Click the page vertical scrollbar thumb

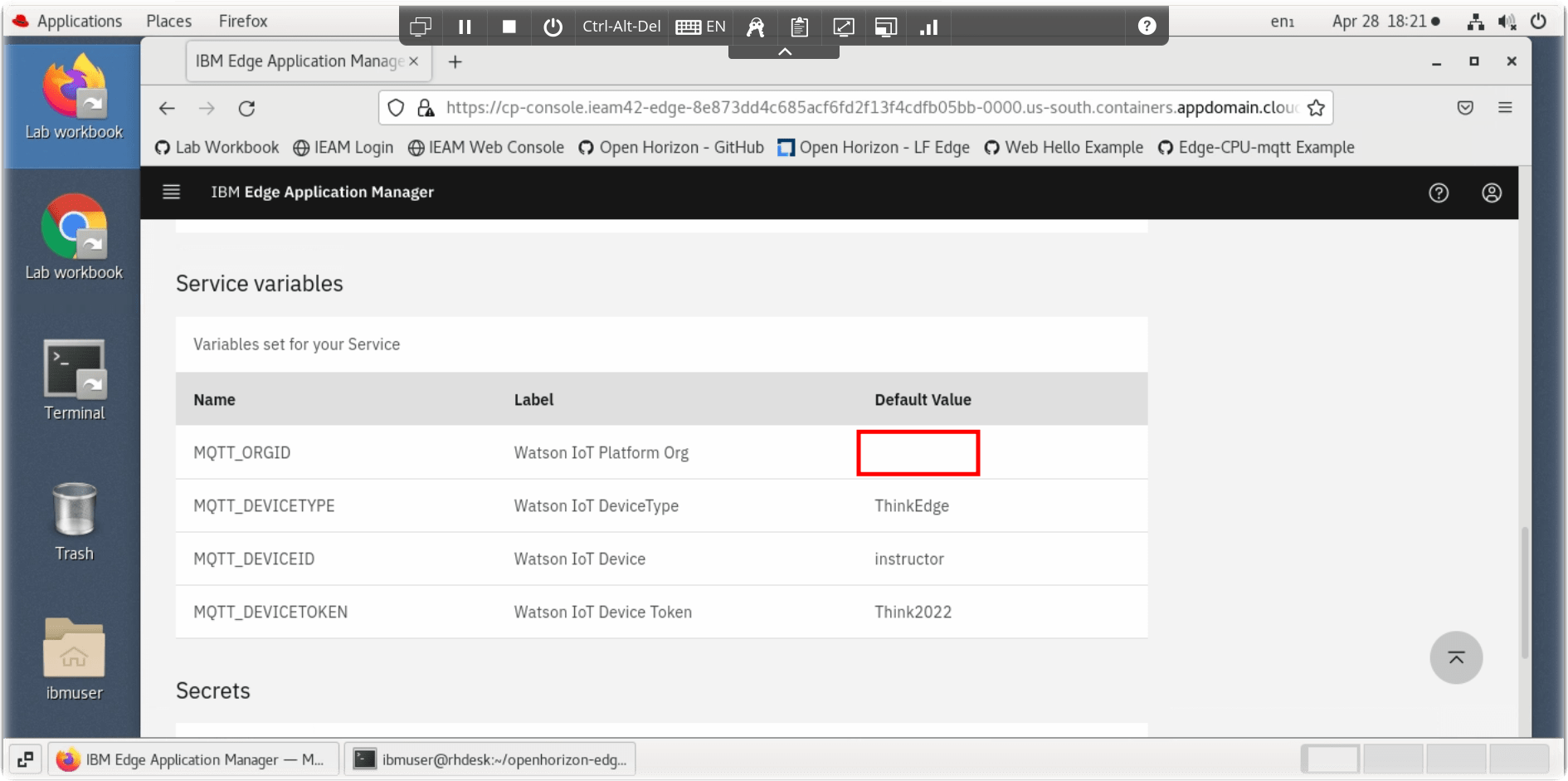point(1525,592)
